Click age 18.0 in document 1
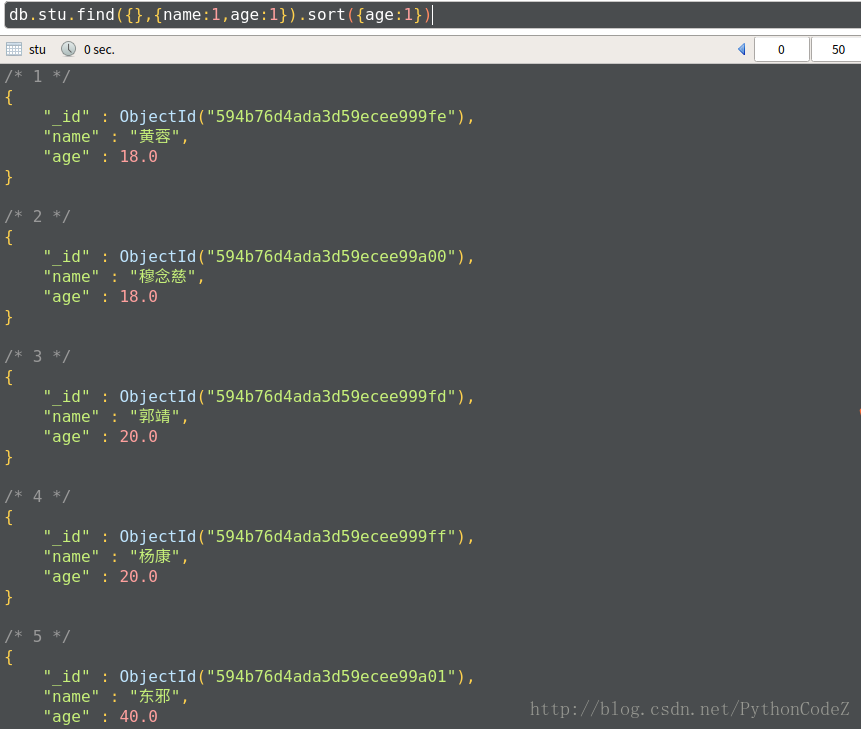The image size is (861, 729). click(138, 157)
